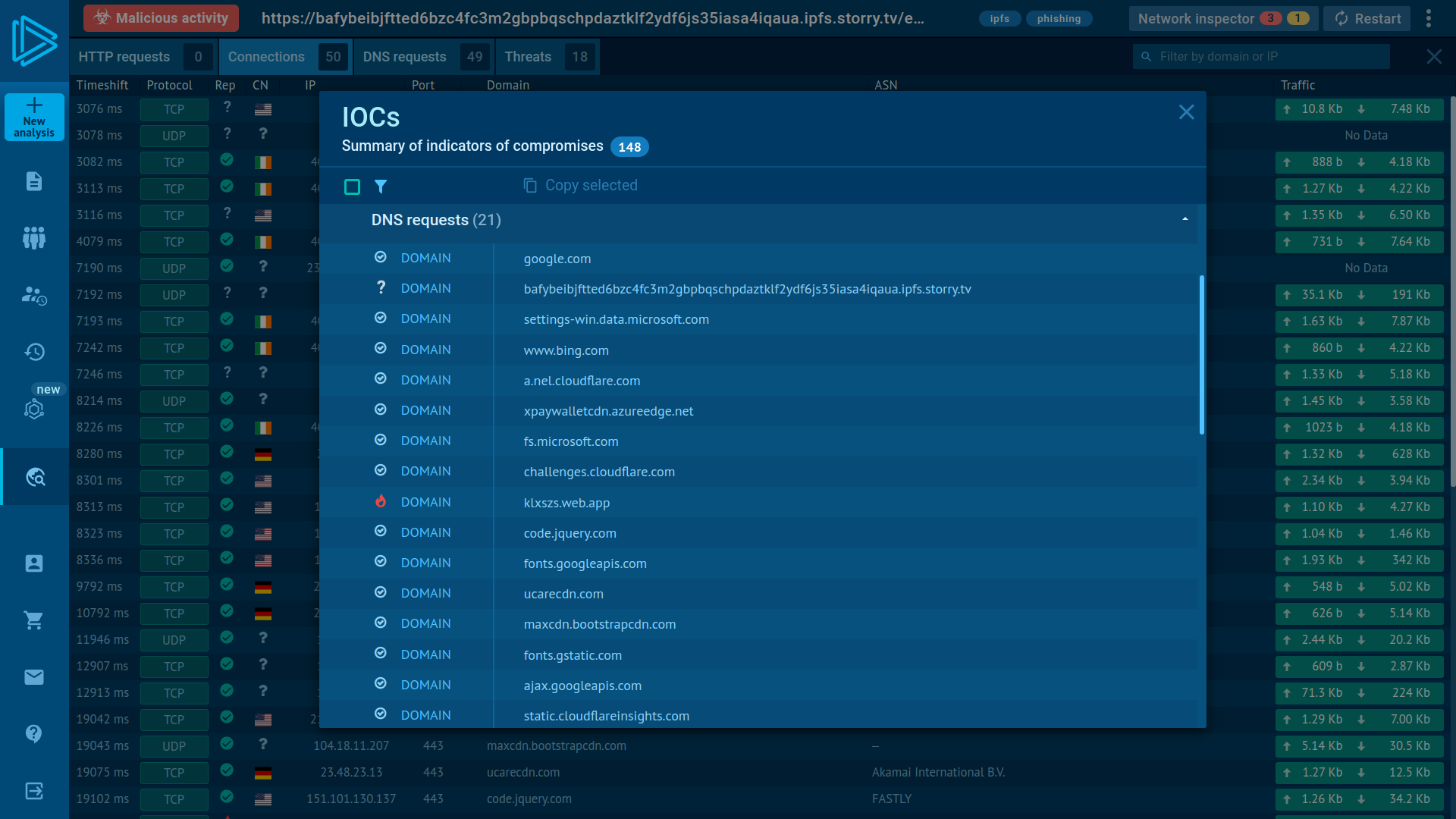Open the task history clock icon in sidebar
Screen dimensions: 1456x819
(34, 352)
